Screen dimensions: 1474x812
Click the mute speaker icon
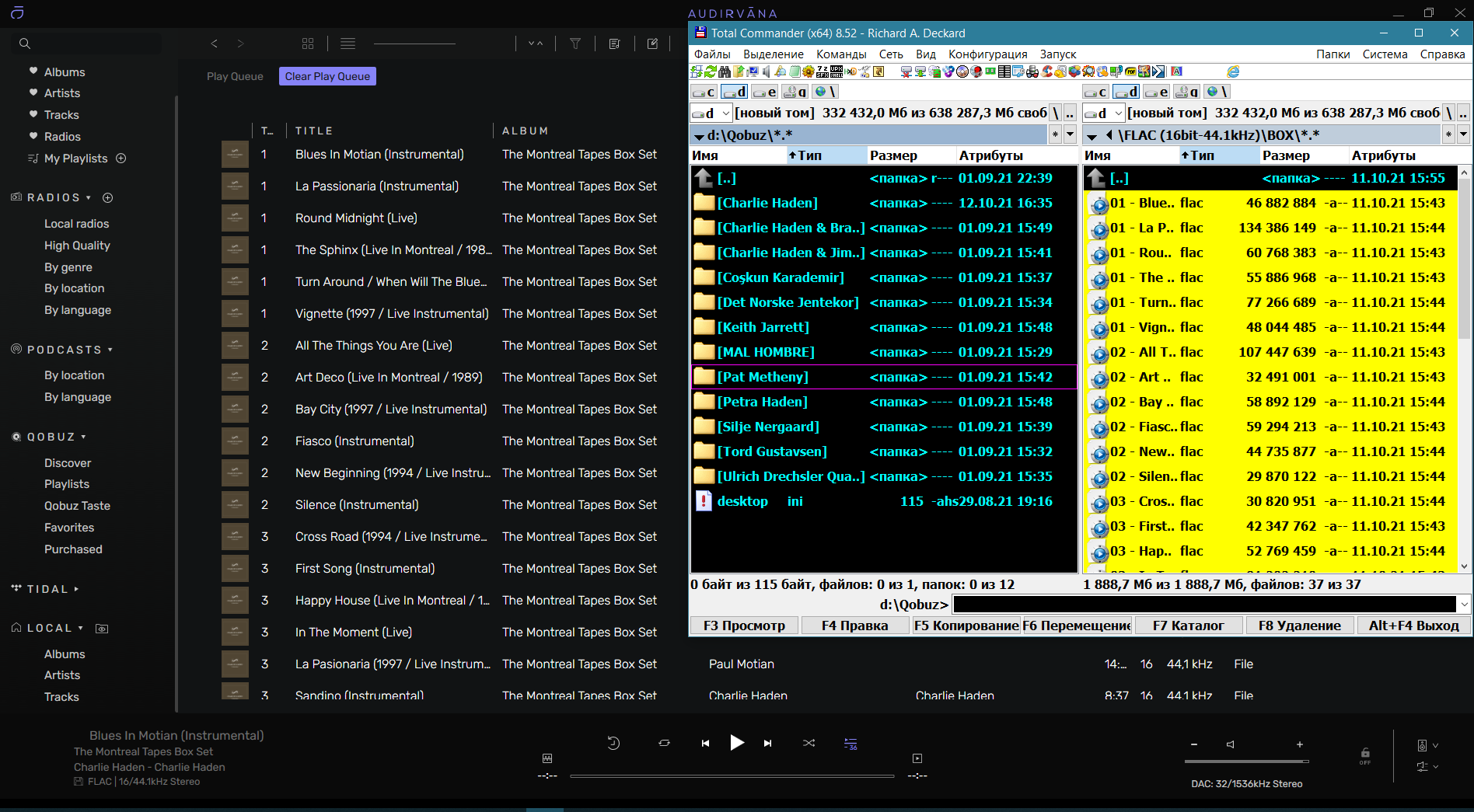coord(1230,744)
